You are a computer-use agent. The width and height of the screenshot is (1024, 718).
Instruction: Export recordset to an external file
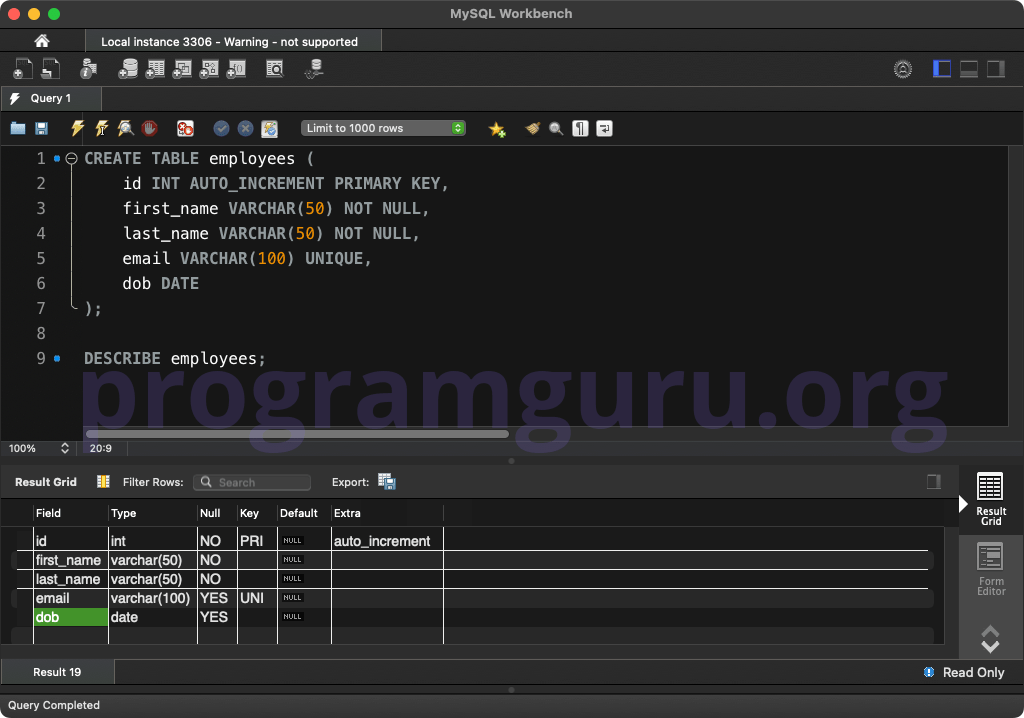click(387, 481)
